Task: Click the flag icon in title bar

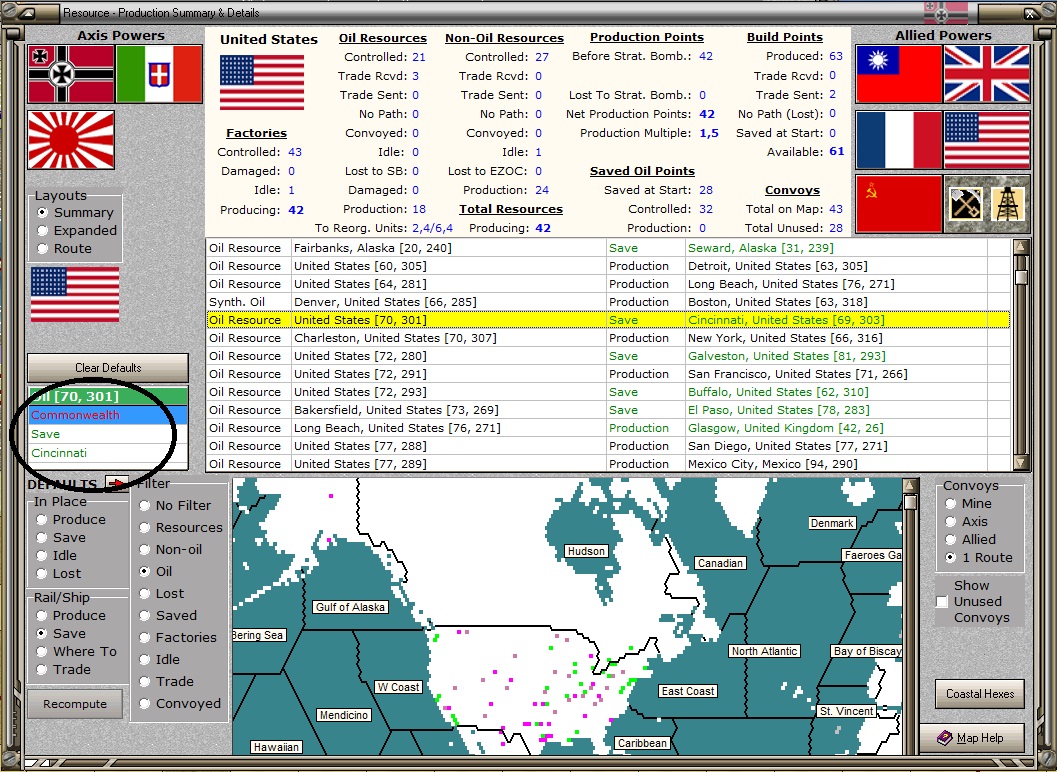Action: tap(945, 12)
